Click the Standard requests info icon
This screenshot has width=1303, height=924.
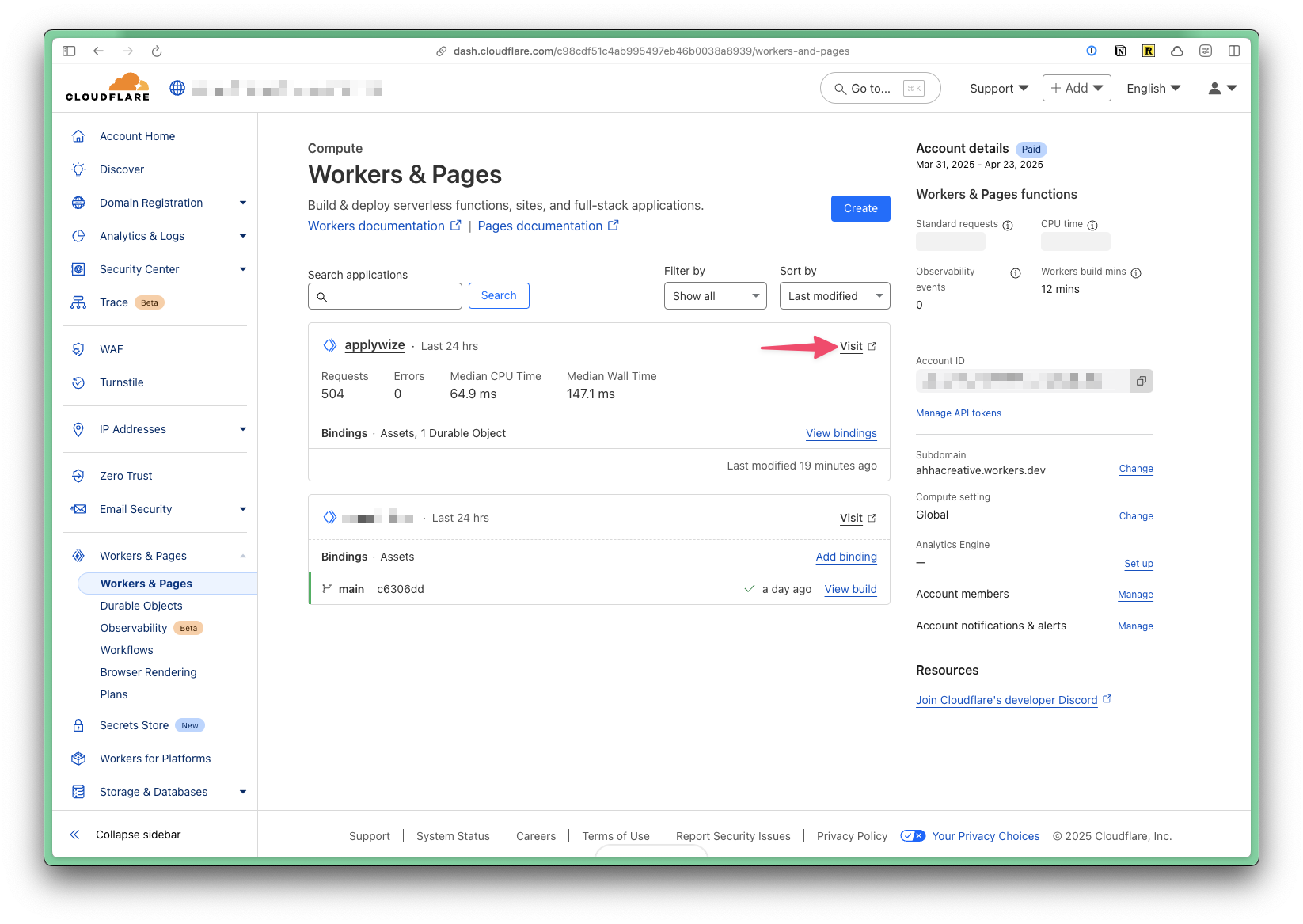[1008, 226]
